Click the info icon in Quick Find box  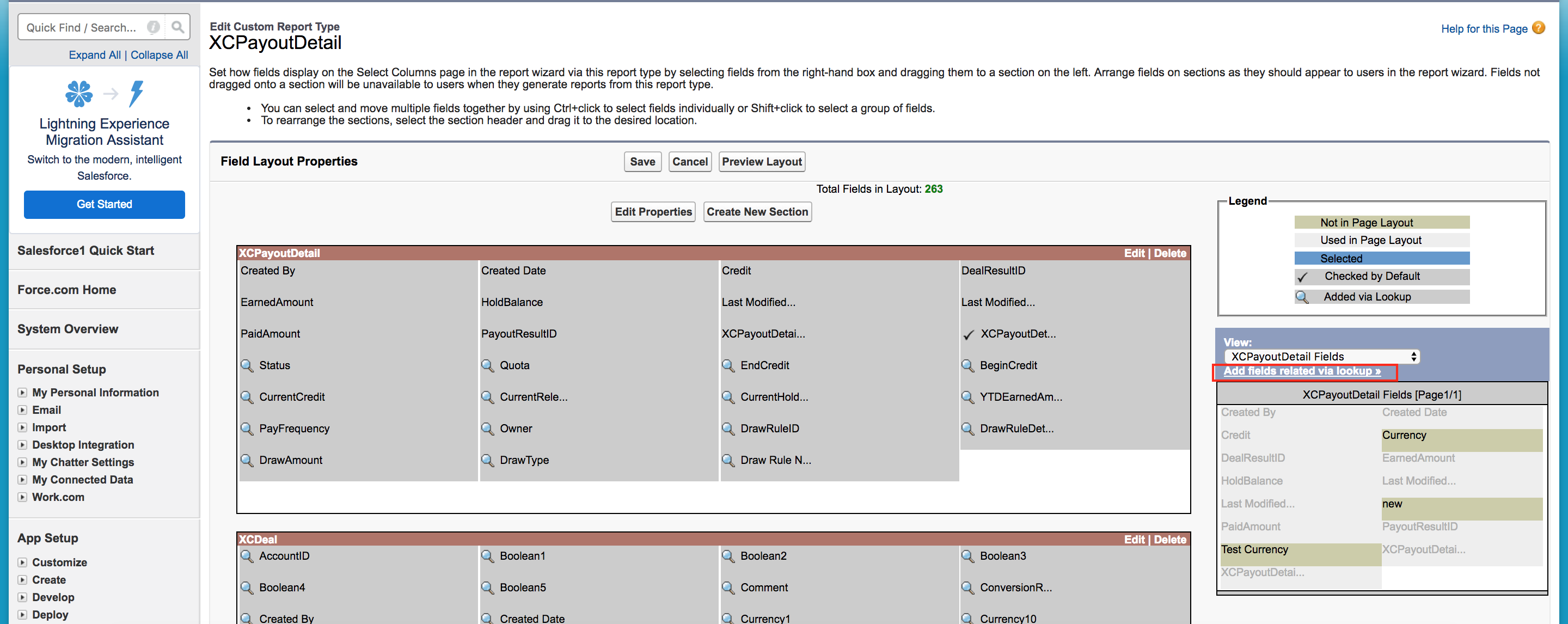154,27
